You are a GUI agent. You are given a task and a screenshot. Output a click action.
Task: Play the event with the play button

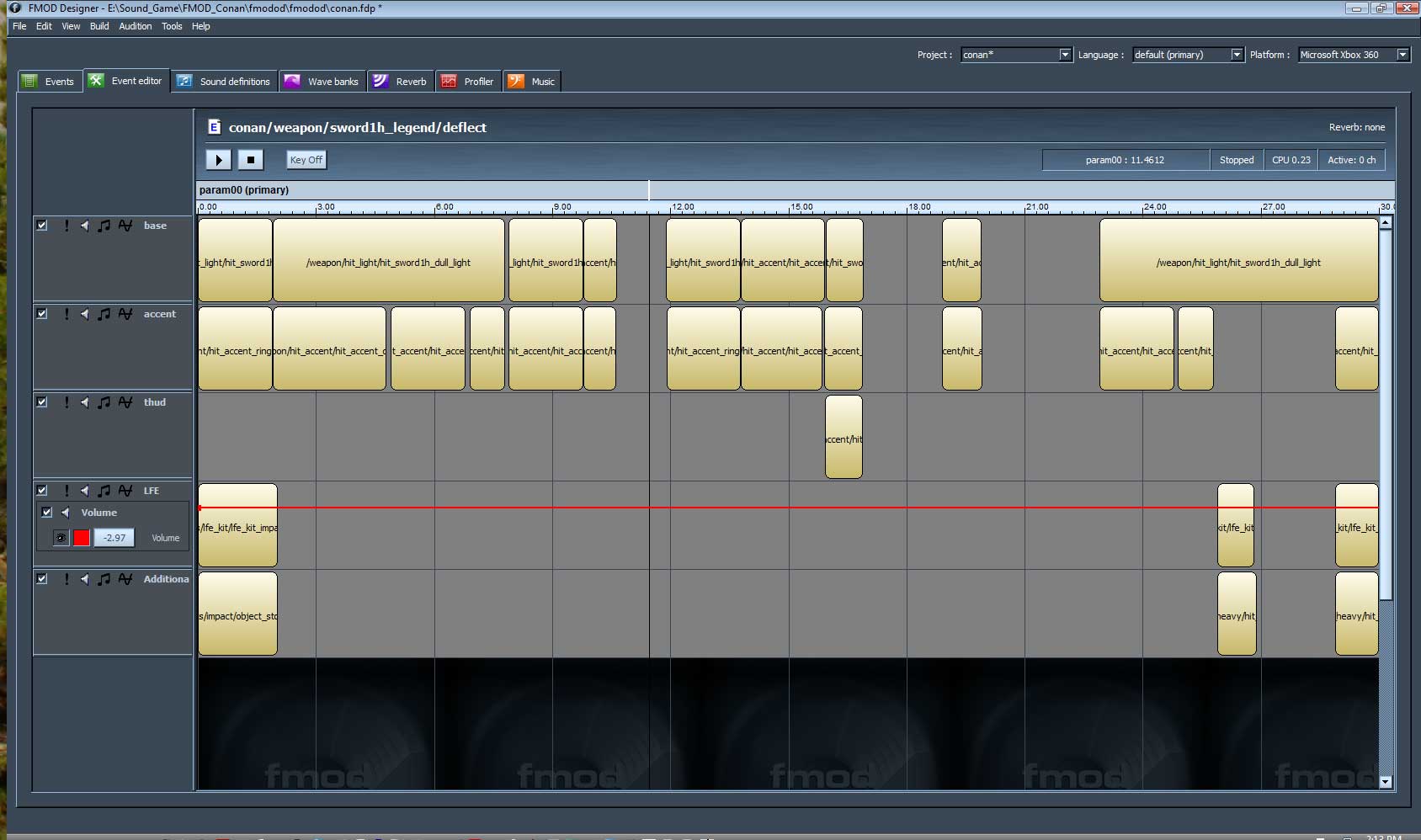pos(219,160)
